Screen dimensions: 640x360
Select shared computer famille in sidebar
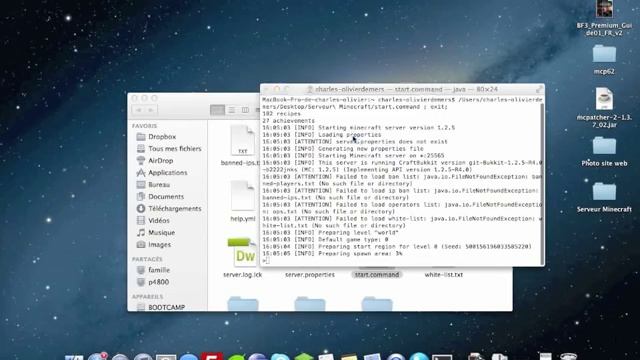(x=159, y=270)
